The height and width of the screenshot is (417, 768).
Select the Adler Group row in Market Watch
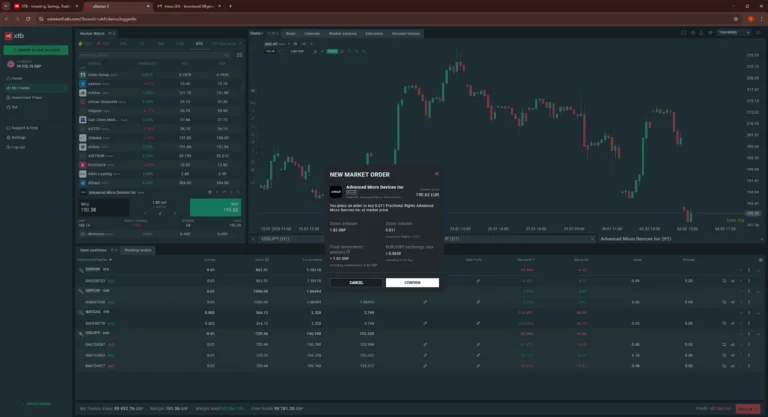point(160,74)
